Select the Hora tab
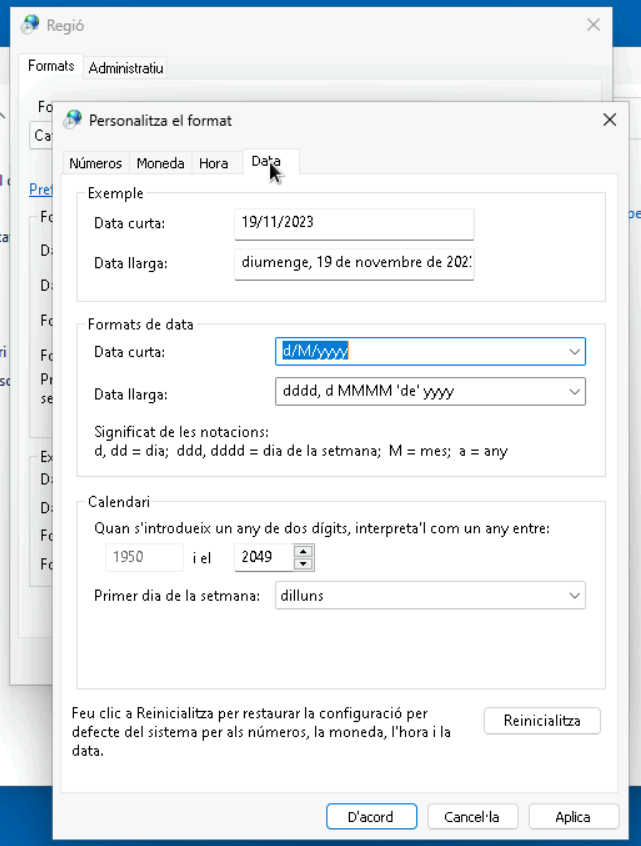 (213, 163)
